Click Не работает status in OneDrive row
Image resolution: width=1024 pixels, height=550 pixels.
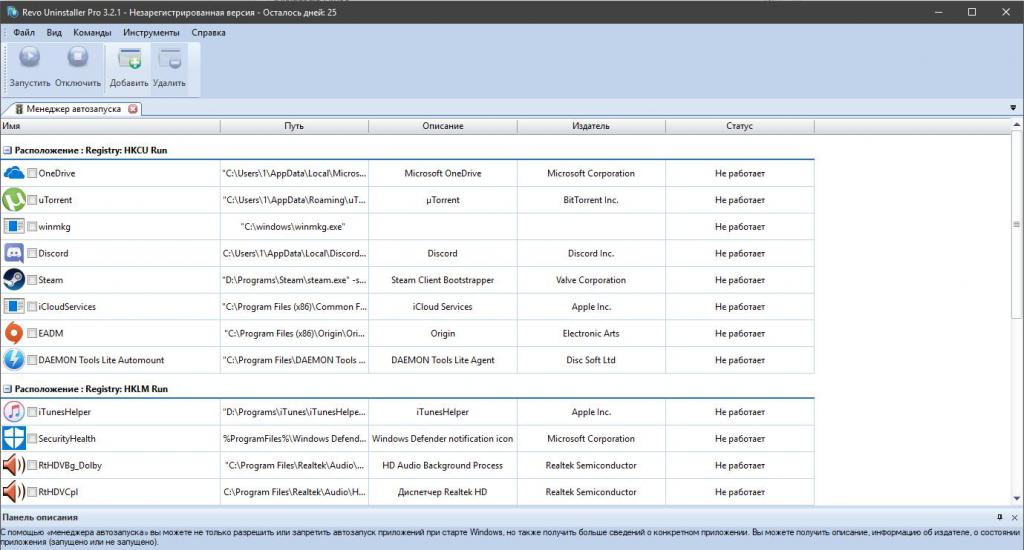[x=740, y=173]
